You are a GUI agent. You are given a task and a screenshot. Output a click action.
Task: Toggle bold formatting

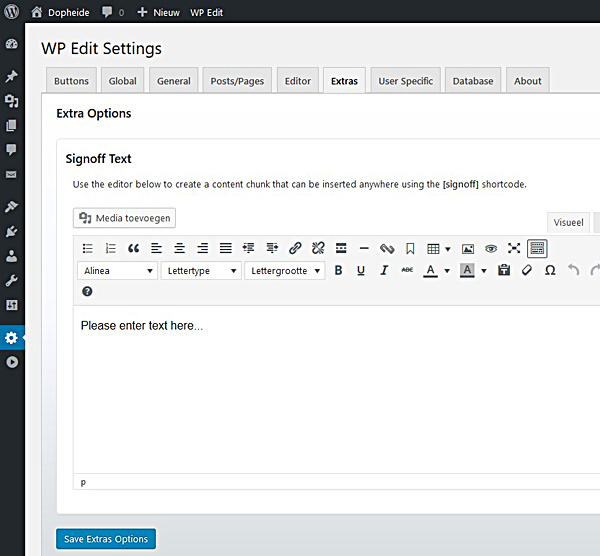(338, 271)
